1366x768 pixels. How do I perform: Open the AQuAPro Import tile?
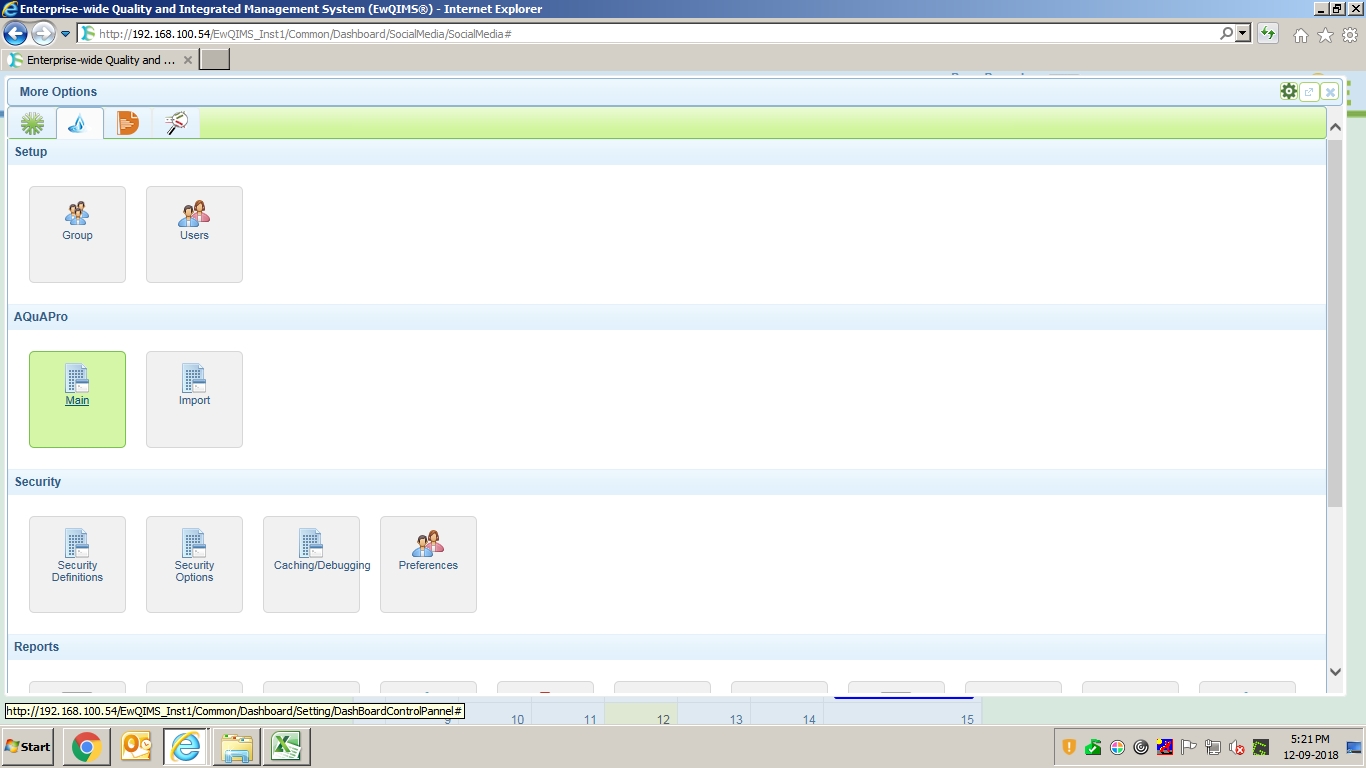194,399
